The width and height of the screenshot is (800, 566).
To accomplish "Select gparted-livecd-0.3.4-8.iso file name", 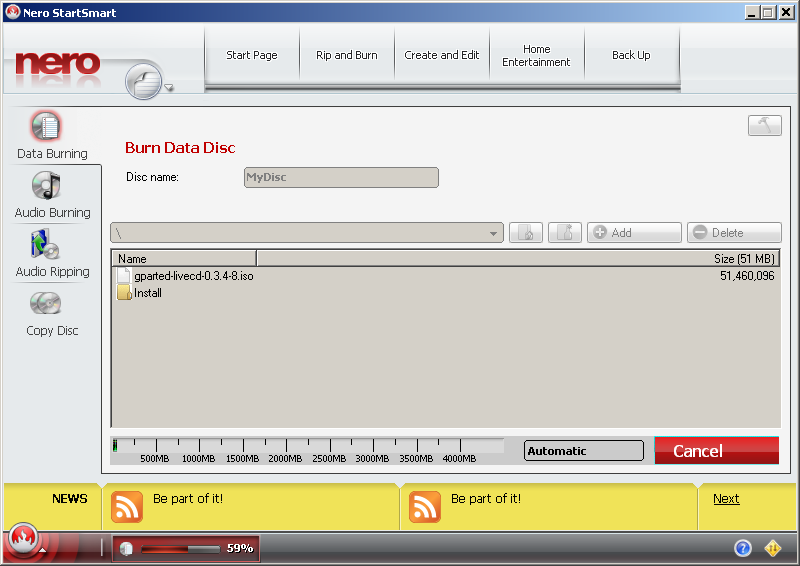I will (x=194, y=276).
